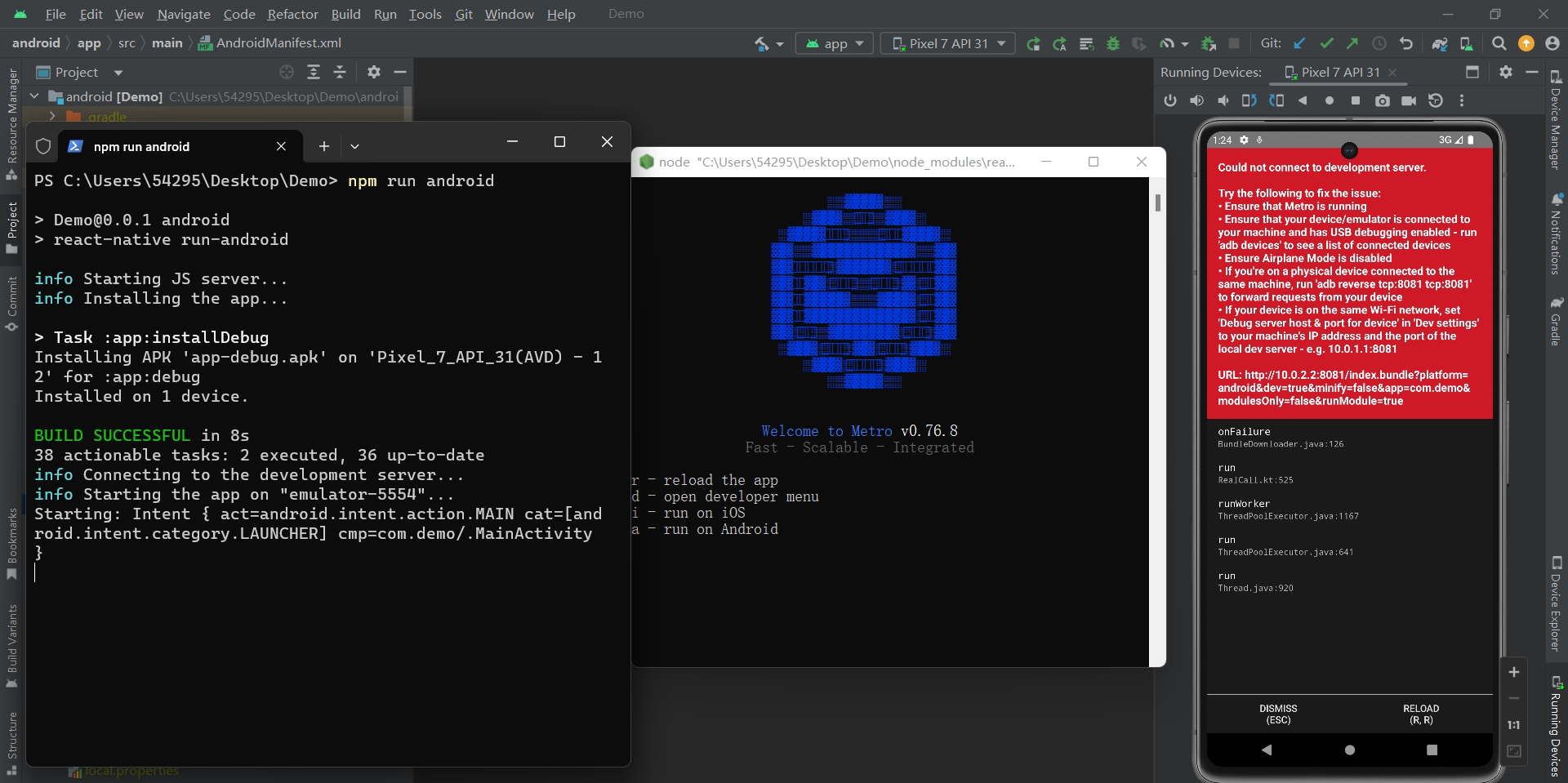Open the File menu
The image size is (1568, 783).
click(x=56, y=14)
